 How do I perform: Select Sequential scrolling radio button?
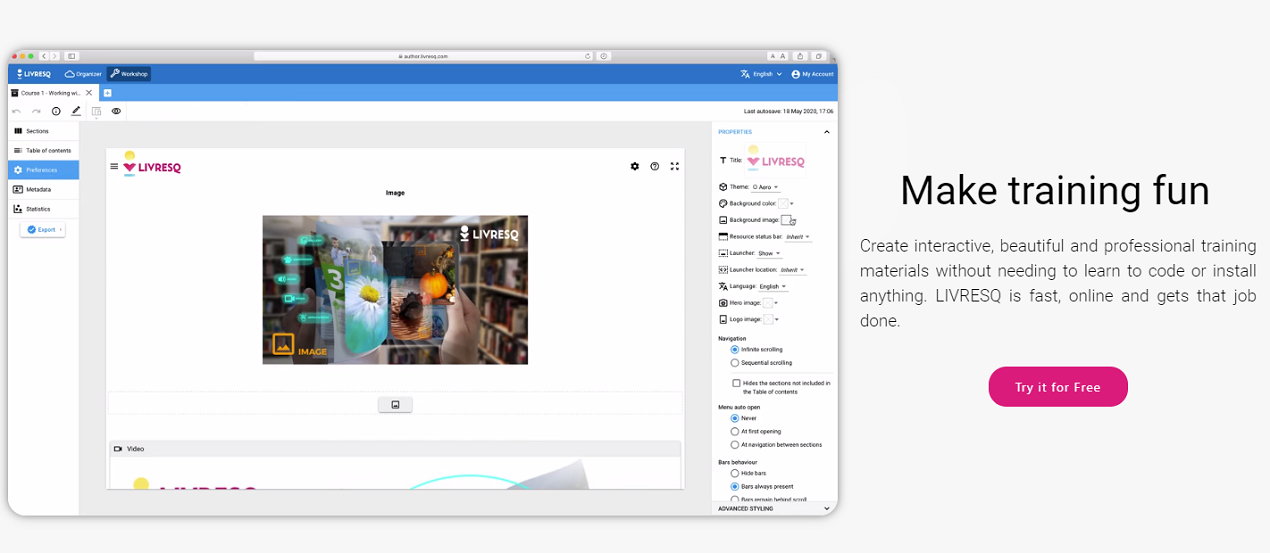[735, 363]
